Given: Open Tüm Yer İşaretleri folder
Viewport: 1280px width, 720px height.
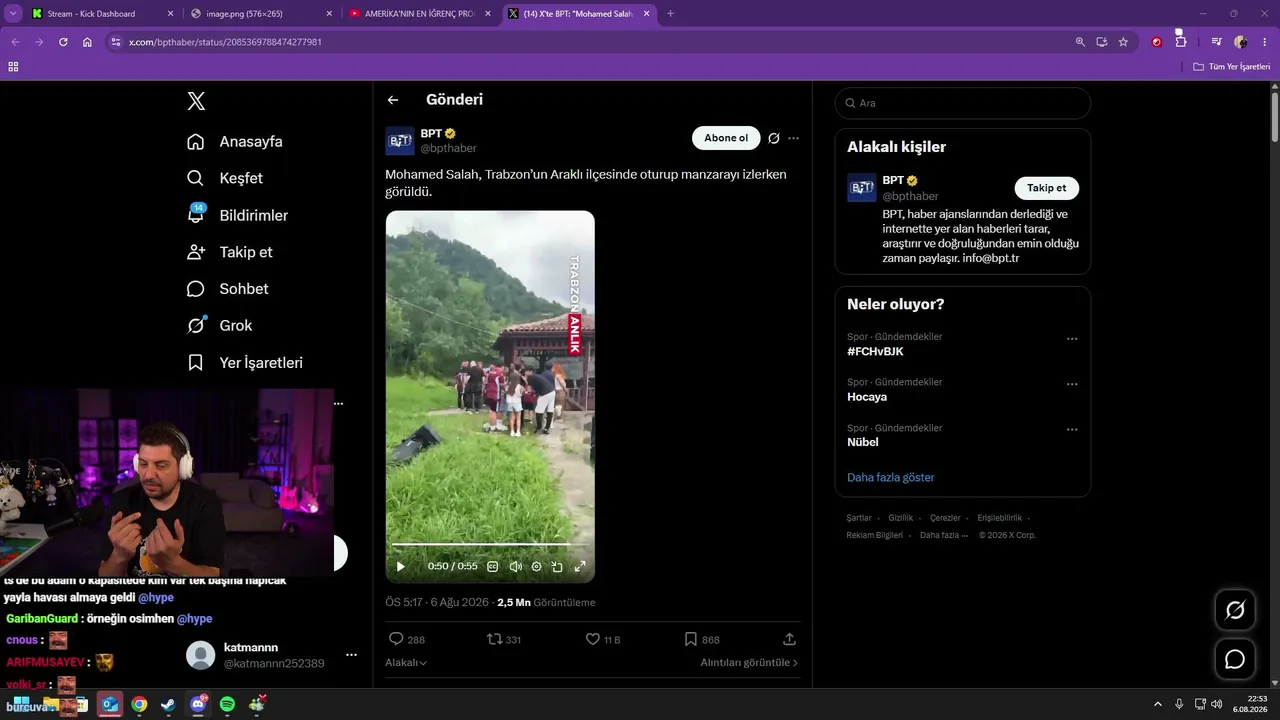Looking at the screenshot, I should (1232, 66).
